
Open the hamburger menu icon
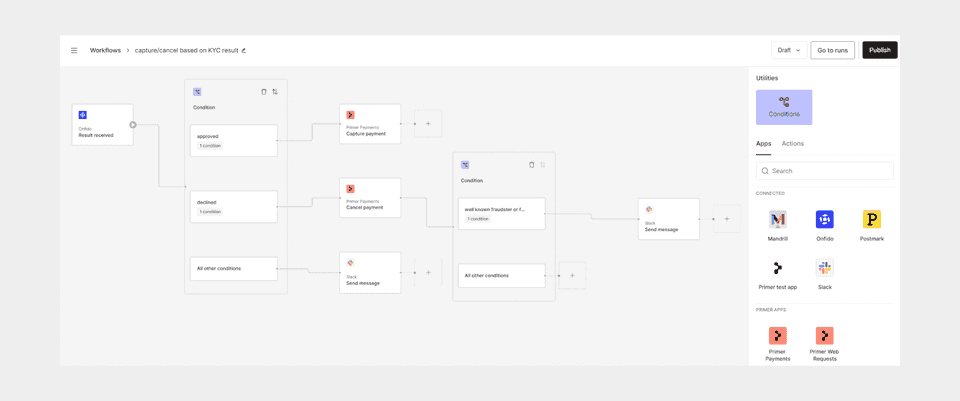74,50
